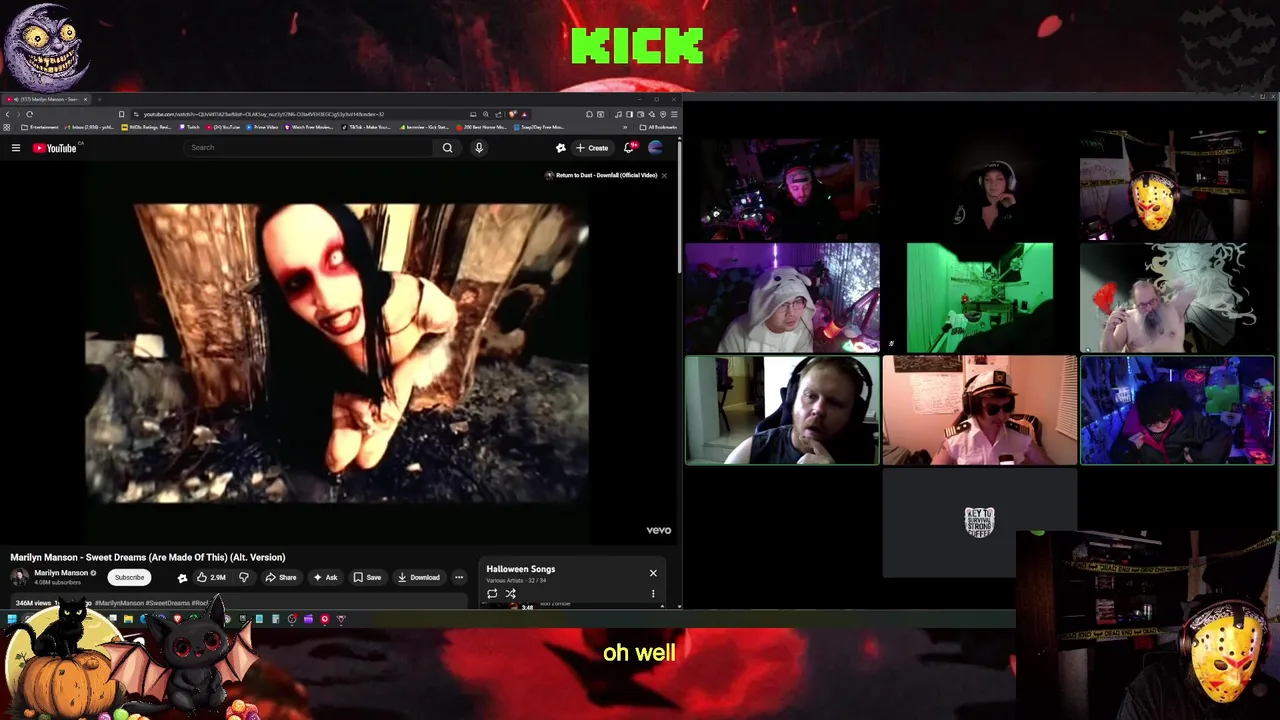Click the sparkle icon left of Create
1280x720 pixels.
(561, 148)
